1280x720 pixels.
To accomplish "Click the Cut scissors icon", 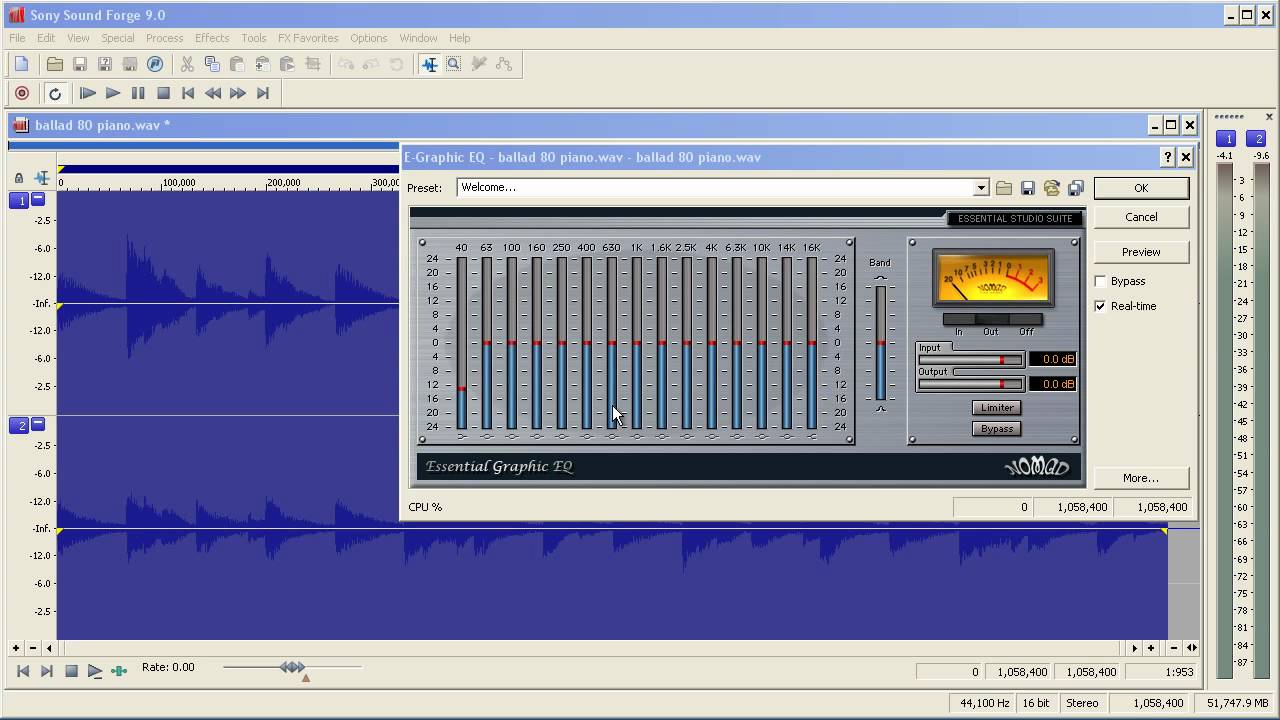I will 187,64.
